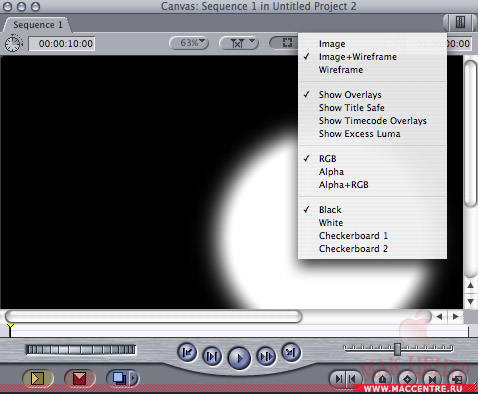Click the horizontal scroll left arrow
This screenshot has width=478, height=394.
[439, 316]
